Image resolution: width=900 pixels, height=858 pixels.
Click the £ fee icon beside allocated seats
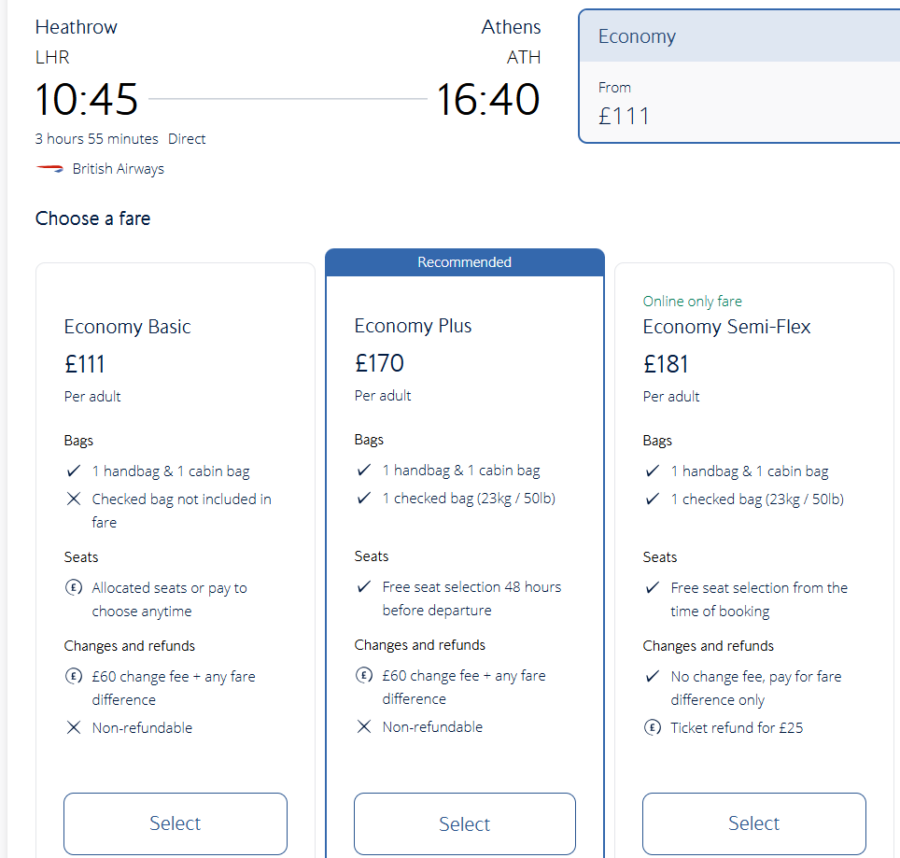[x=74, y=590]
